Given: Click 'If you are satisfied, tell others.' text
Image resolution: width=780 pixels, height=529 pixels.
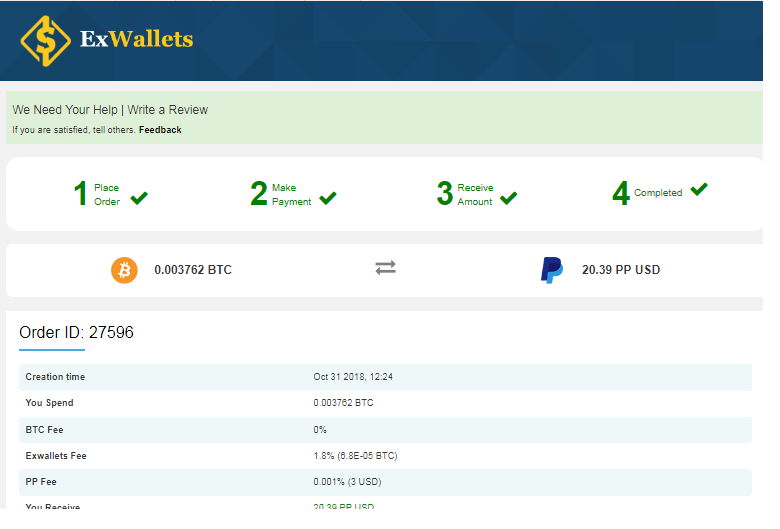Looking at the screenshot, I should coord(74,130).
